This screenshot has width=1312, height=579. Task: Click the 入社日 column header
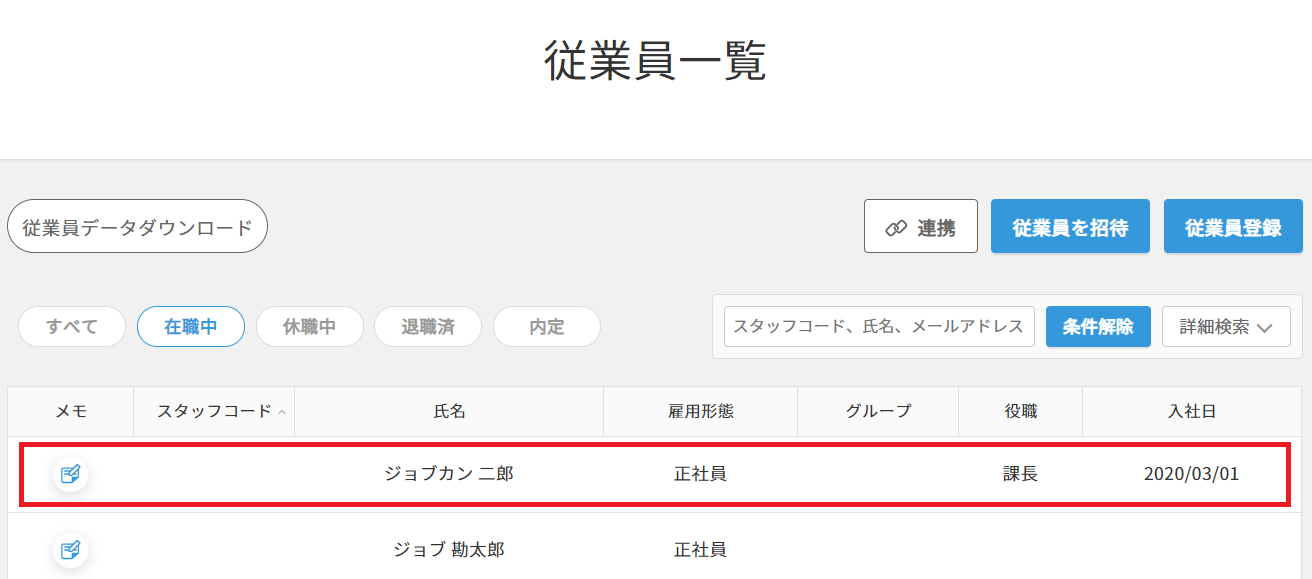point(1192,411)
